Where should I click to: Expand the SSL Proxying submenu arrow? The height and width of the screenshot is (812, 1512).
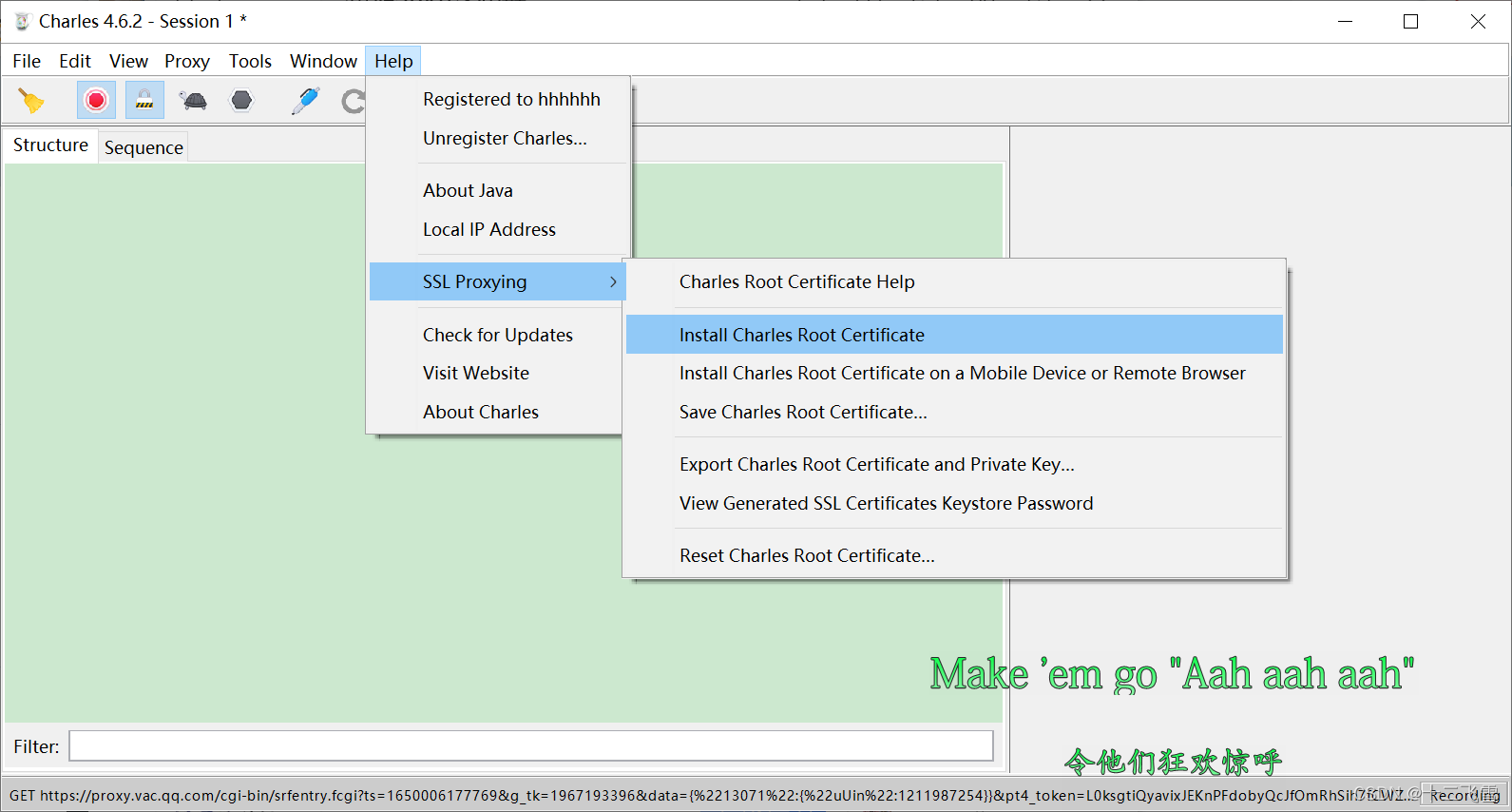point(613,281)
